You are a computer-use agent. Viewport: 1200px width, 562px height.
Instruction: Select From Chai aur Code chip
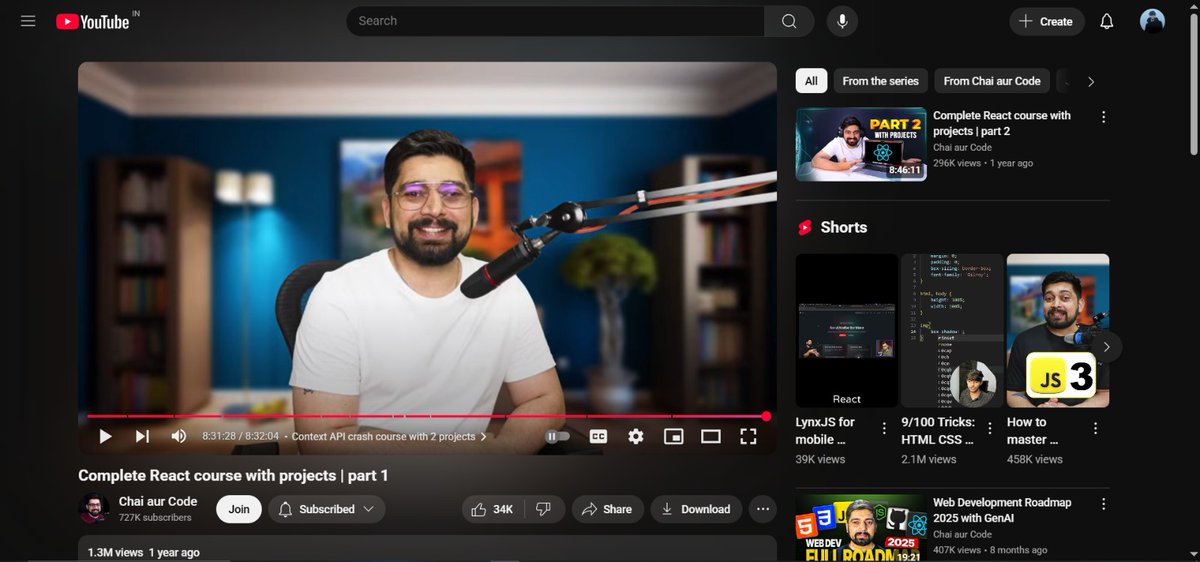click(x=992, y=81)
